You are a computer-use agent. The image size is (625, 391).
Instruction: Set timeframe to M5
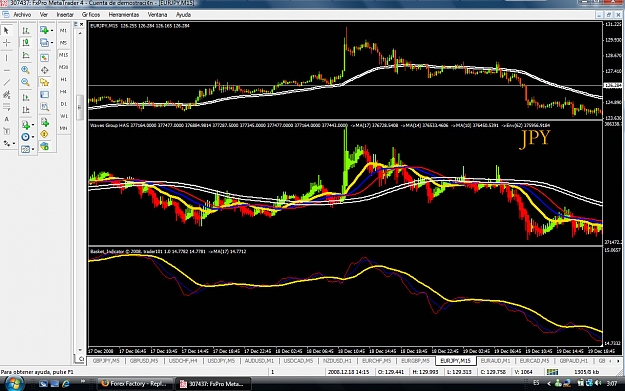(x=63, y=43)
